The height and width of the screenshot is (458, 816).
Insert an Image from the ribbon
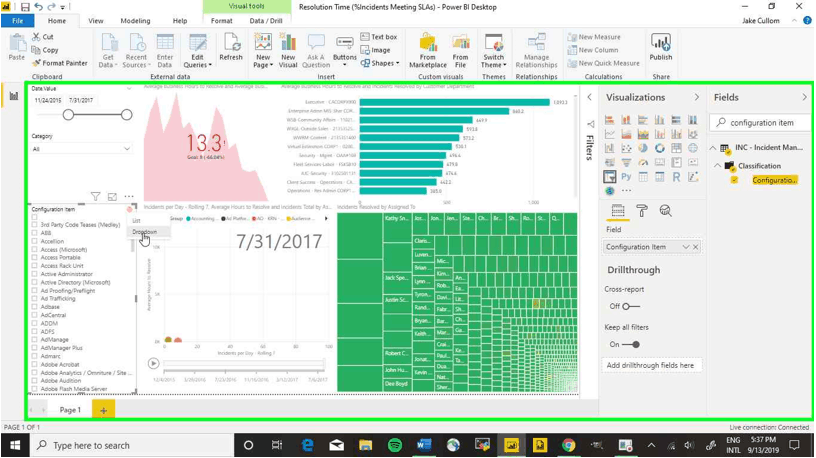pos(375,50)
